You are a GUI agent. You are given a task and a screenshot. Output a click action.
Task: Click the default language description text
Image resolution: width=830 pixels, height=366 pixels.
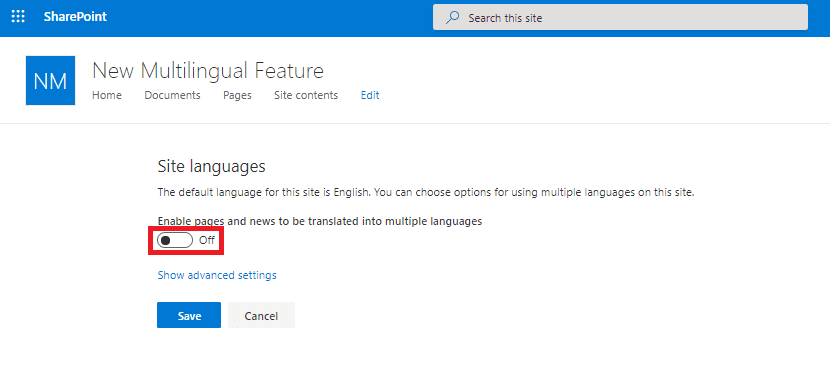point(426,193)
